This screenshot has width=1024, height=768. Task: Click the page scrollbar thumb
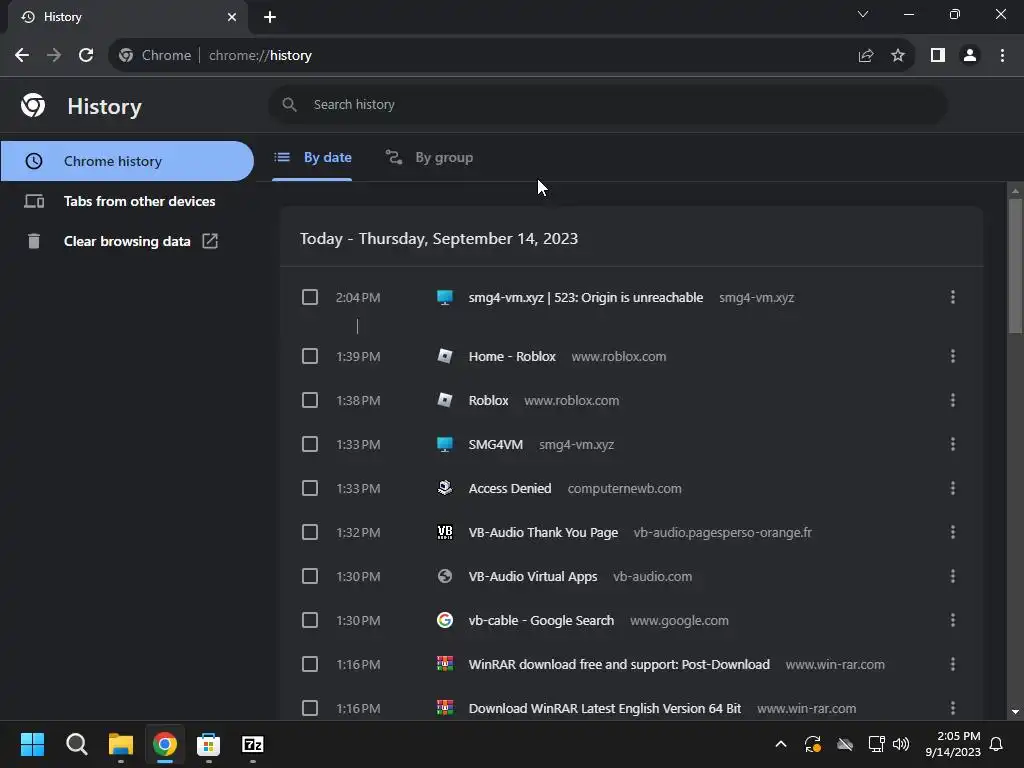pyautogui.click(x=1015, y=266)
